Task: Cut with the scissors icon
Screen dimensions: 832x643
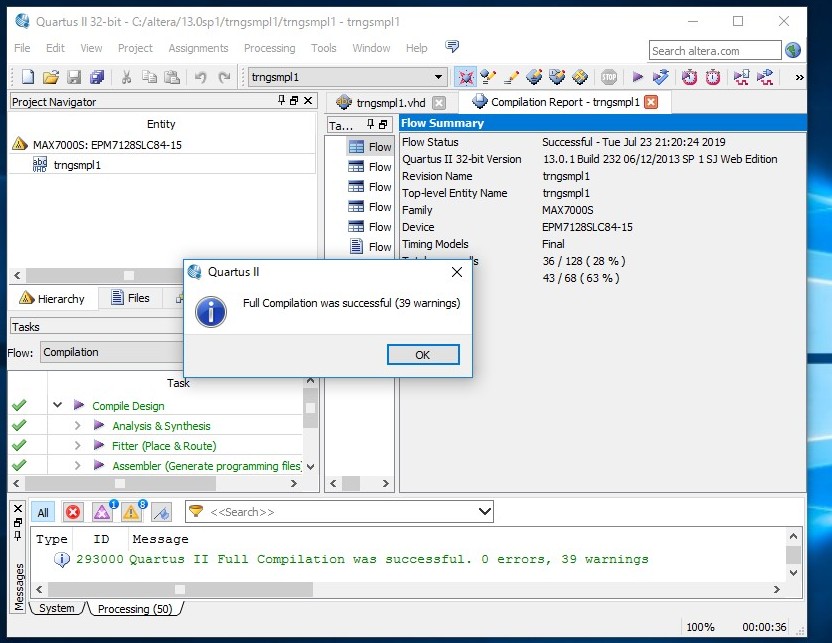Action: (x=126, y=77)
